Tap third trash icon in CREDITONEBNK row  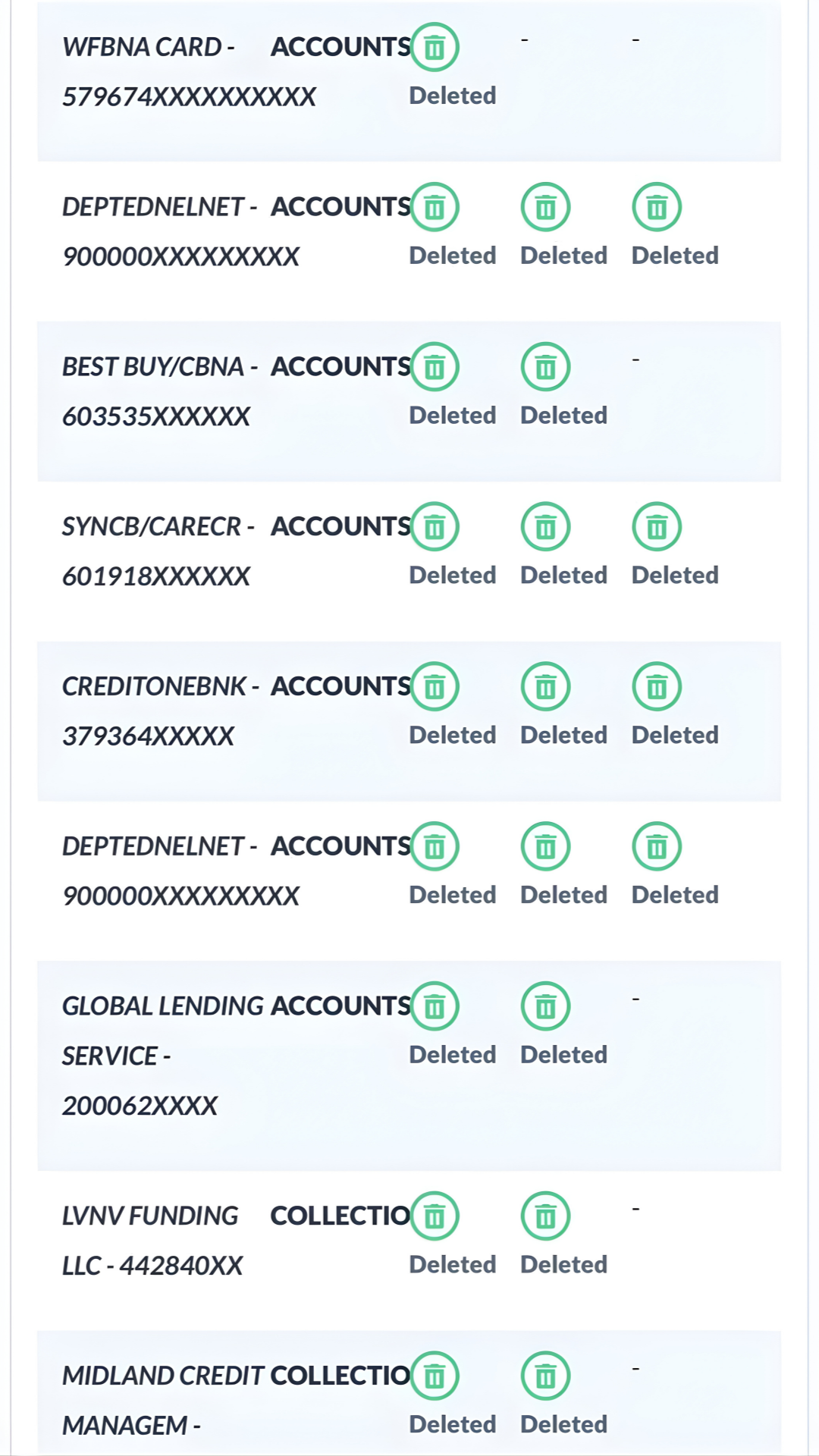(x=657, y=686)
